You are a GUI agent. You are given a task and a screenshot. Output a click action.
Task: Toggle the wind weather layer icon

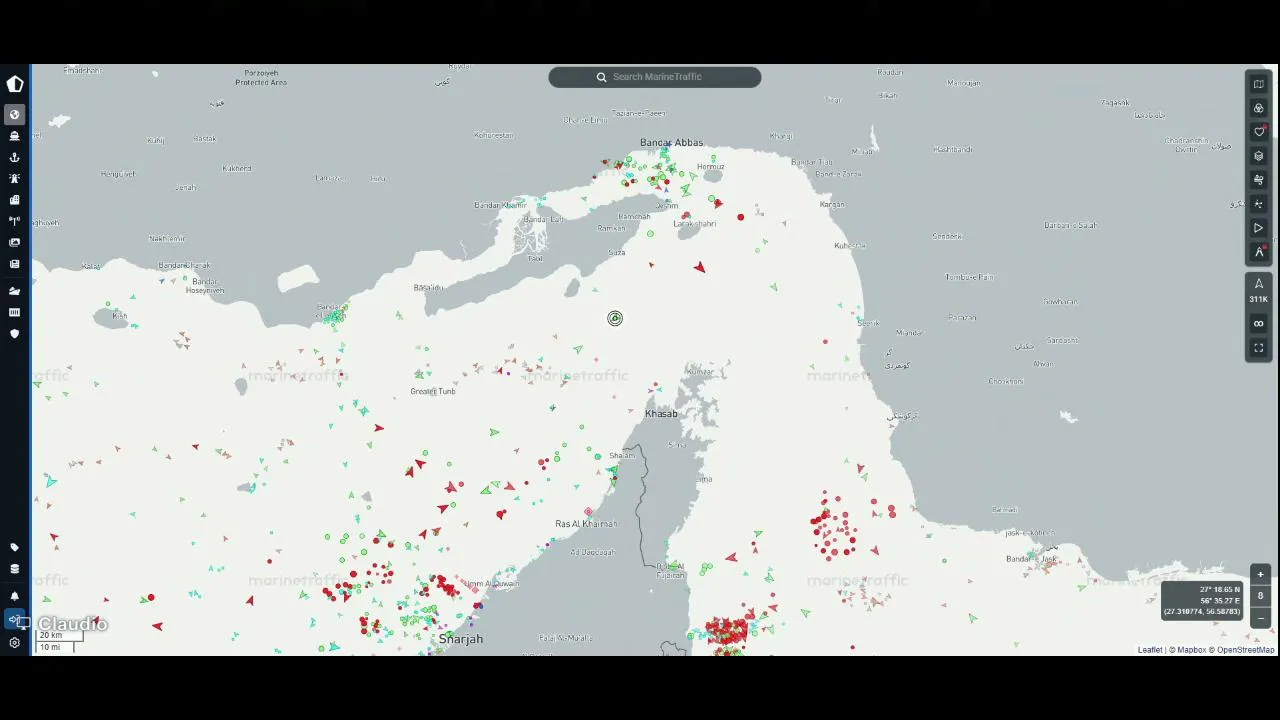pyautogui.click(x=1259, y=180)
